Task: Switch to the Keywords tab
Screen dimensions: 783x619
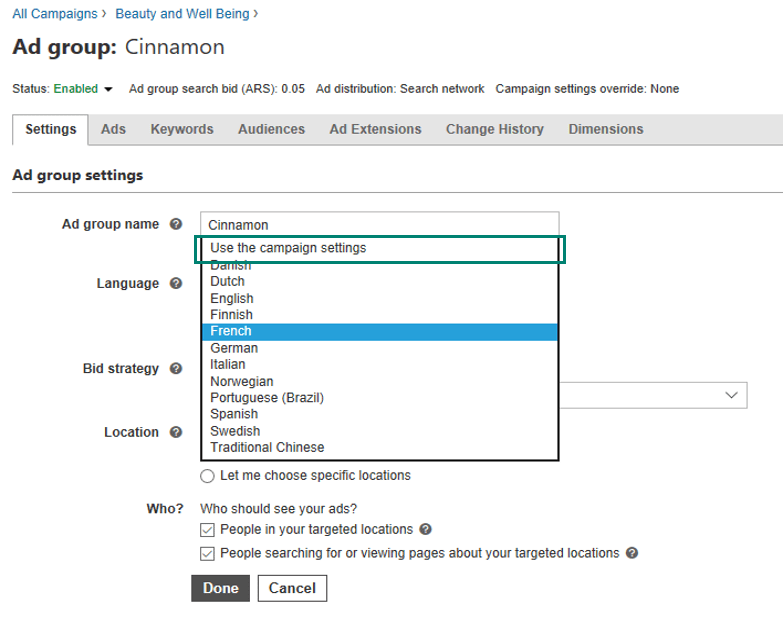Action: (182, 130)
